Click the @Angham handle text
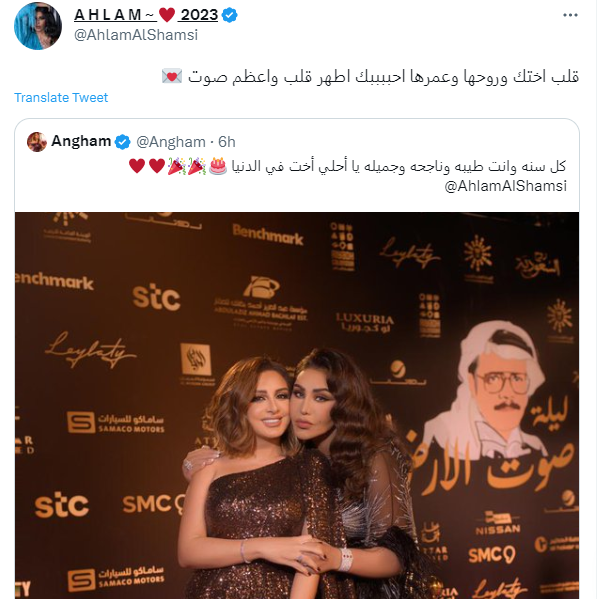597x599 pixels. (171, 142)
